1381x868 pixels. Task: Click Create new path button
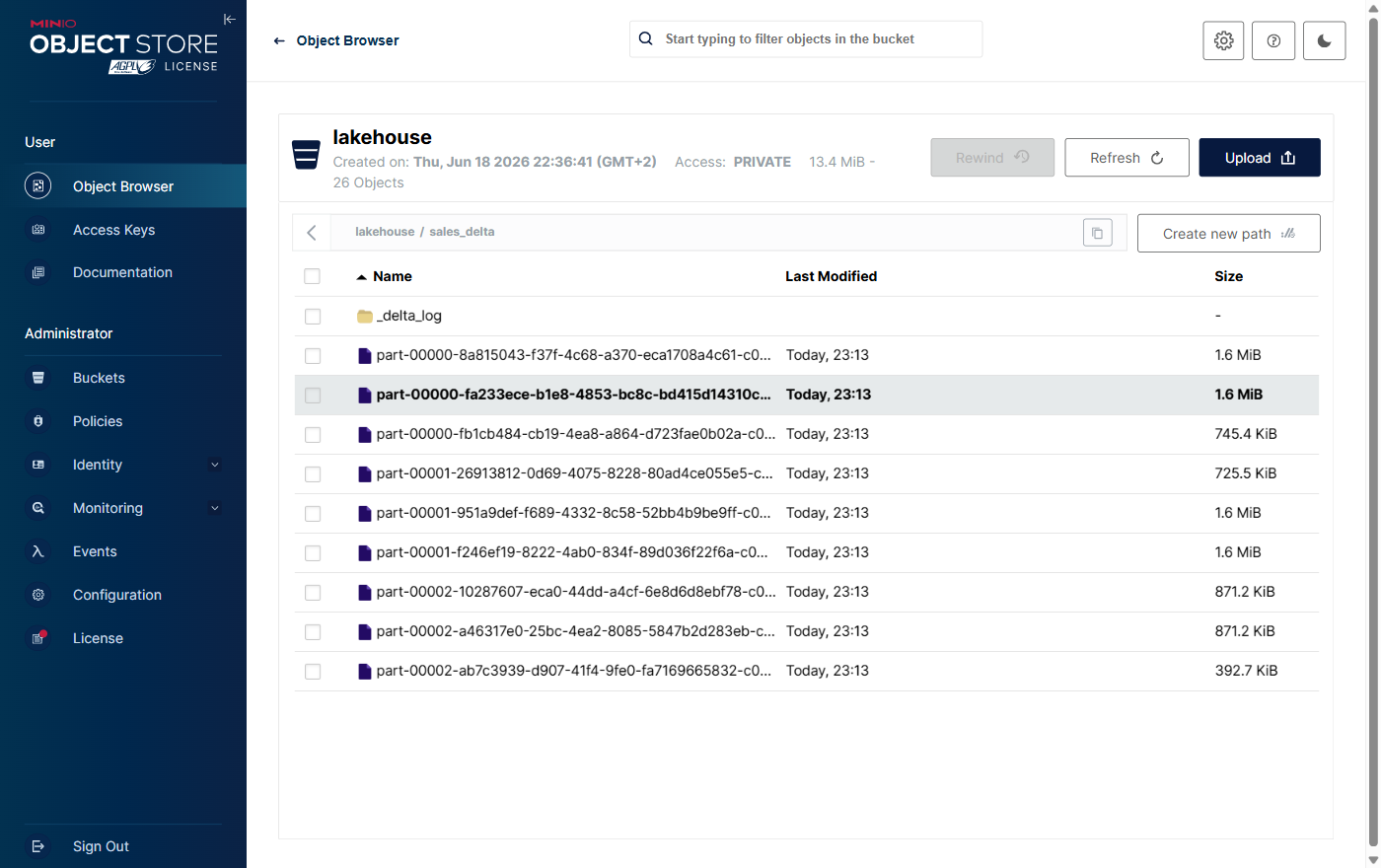click(1228, 234)
